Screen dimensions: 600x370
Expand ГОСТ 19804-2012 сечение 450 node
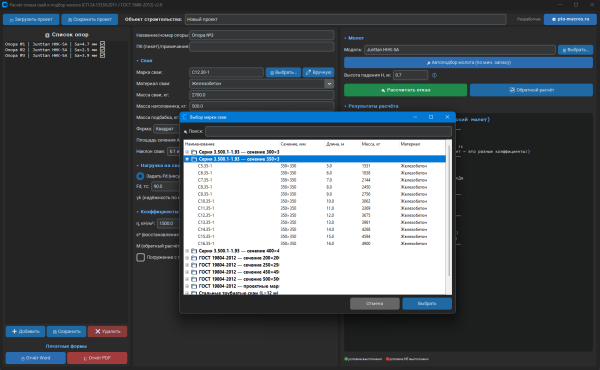click(187, 272)
